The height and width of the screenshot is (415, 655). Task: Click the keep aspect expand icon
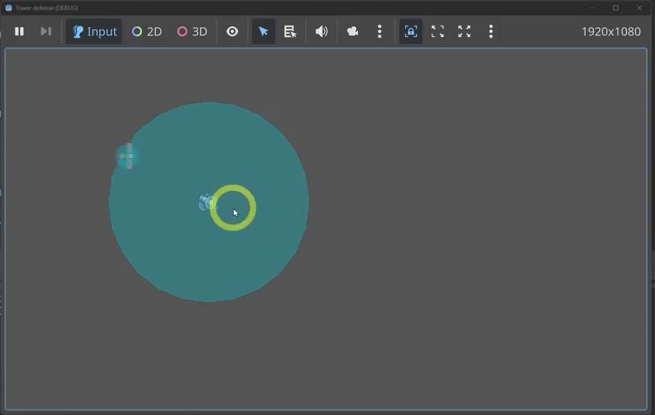437,31
